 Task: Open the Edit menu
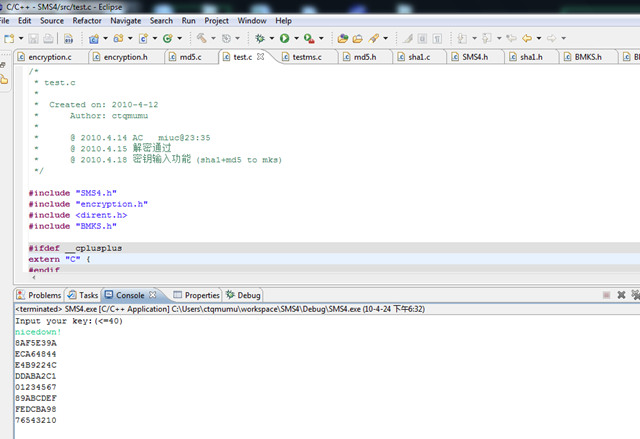24,21
